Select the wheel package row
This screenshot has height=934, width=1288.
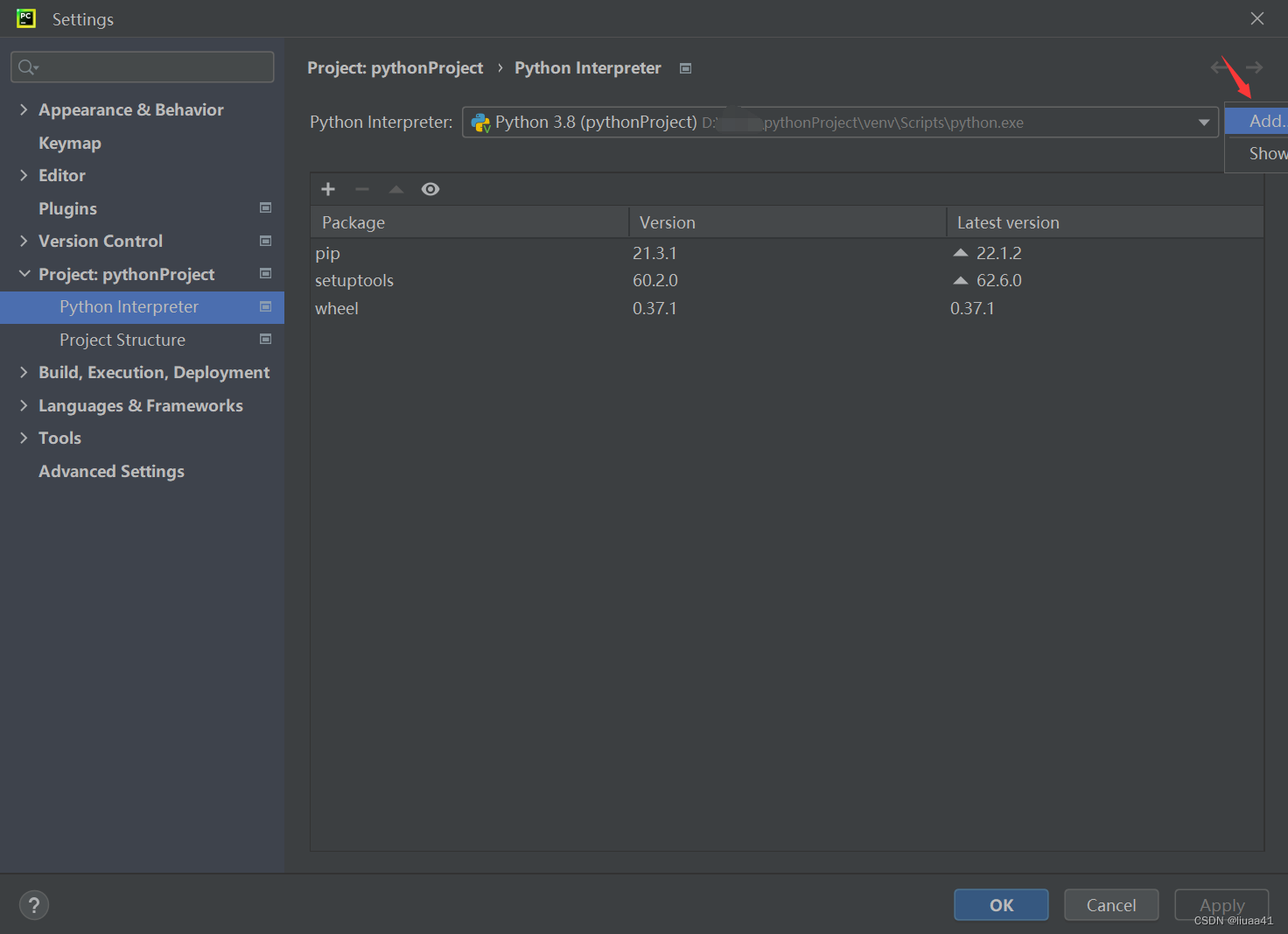tap(787, 308)
